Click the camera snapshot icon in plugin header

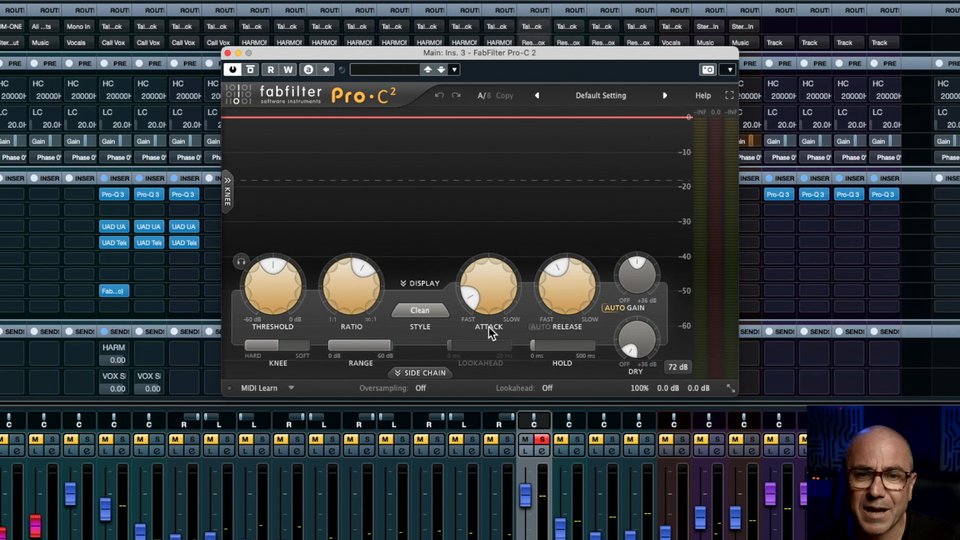[708, 70]
